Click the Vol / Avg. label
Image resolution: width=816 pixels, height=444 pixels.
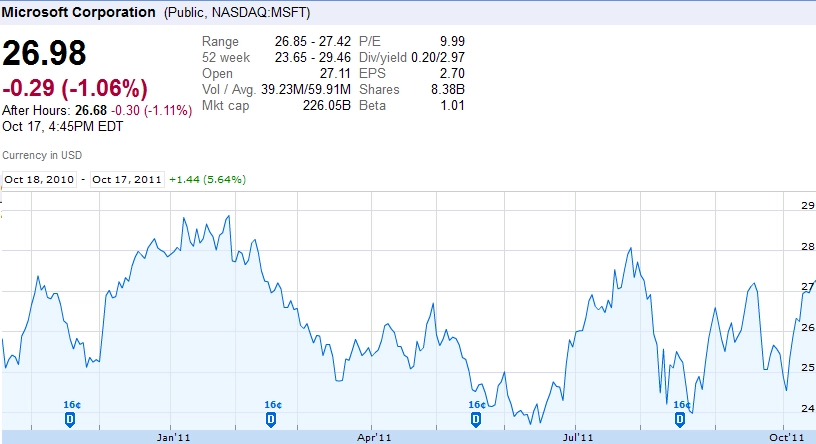coord(229,90)
